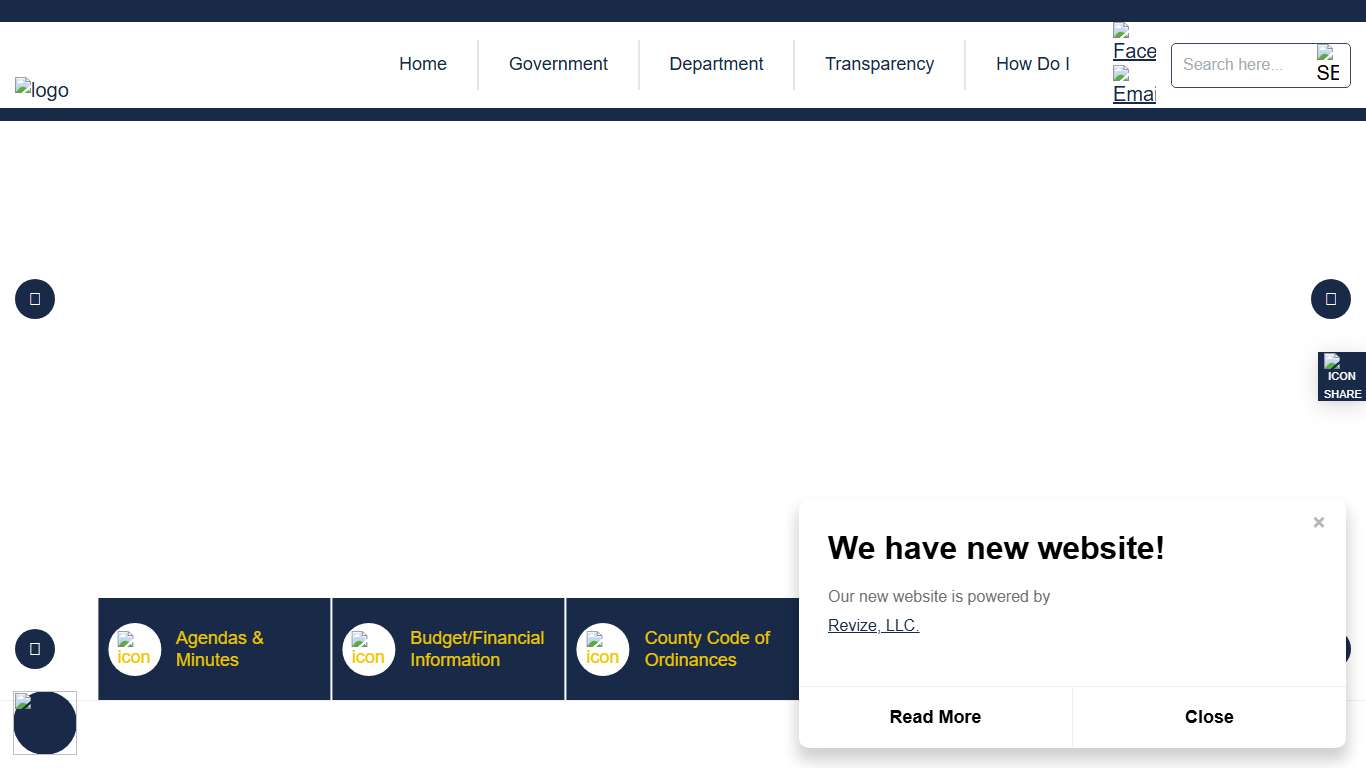Advance to the next banner slide
Screen dimensions: 1366x768
point(1330,299)
